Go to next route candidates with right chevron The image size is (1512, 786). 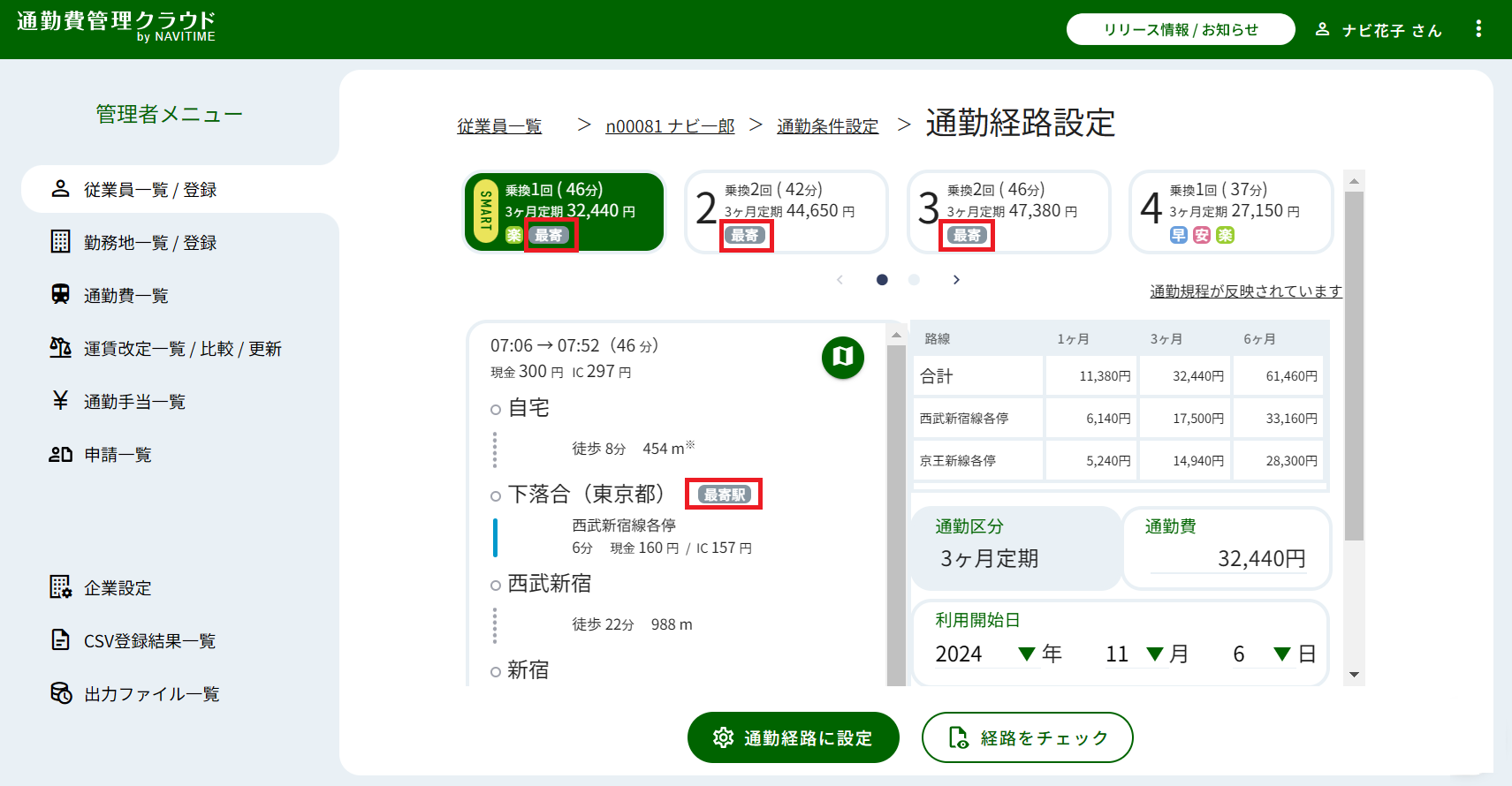[x=956, y=280]
